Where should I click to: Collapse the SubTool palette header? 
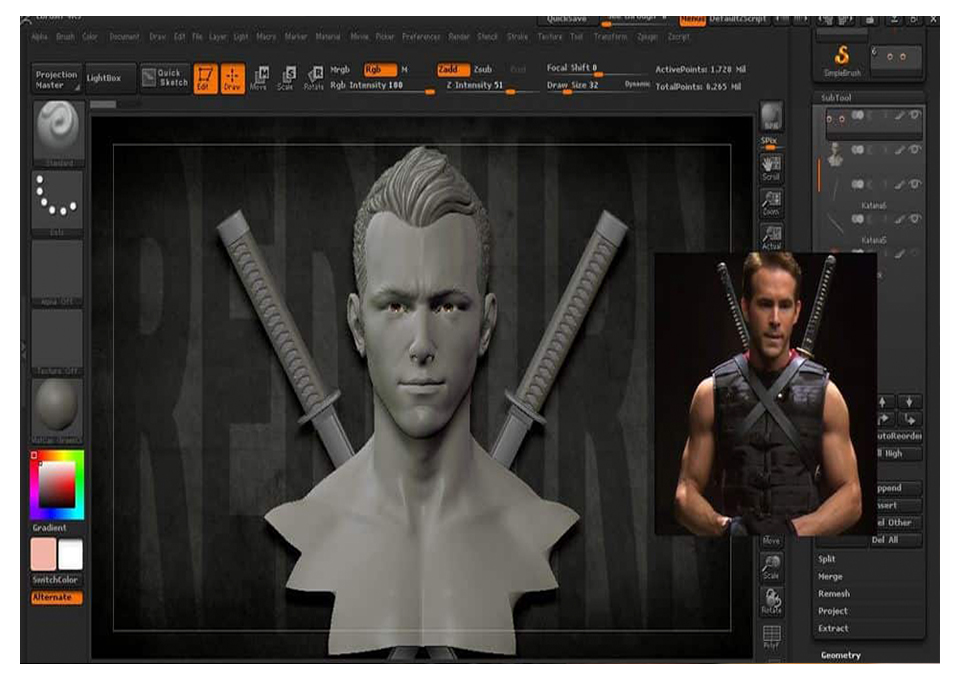pyautogui.click(x=836, y=97)
